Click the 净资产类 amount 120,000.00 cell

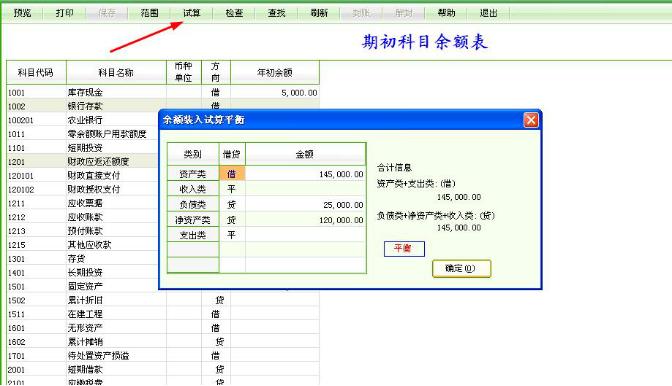[306, 220]
